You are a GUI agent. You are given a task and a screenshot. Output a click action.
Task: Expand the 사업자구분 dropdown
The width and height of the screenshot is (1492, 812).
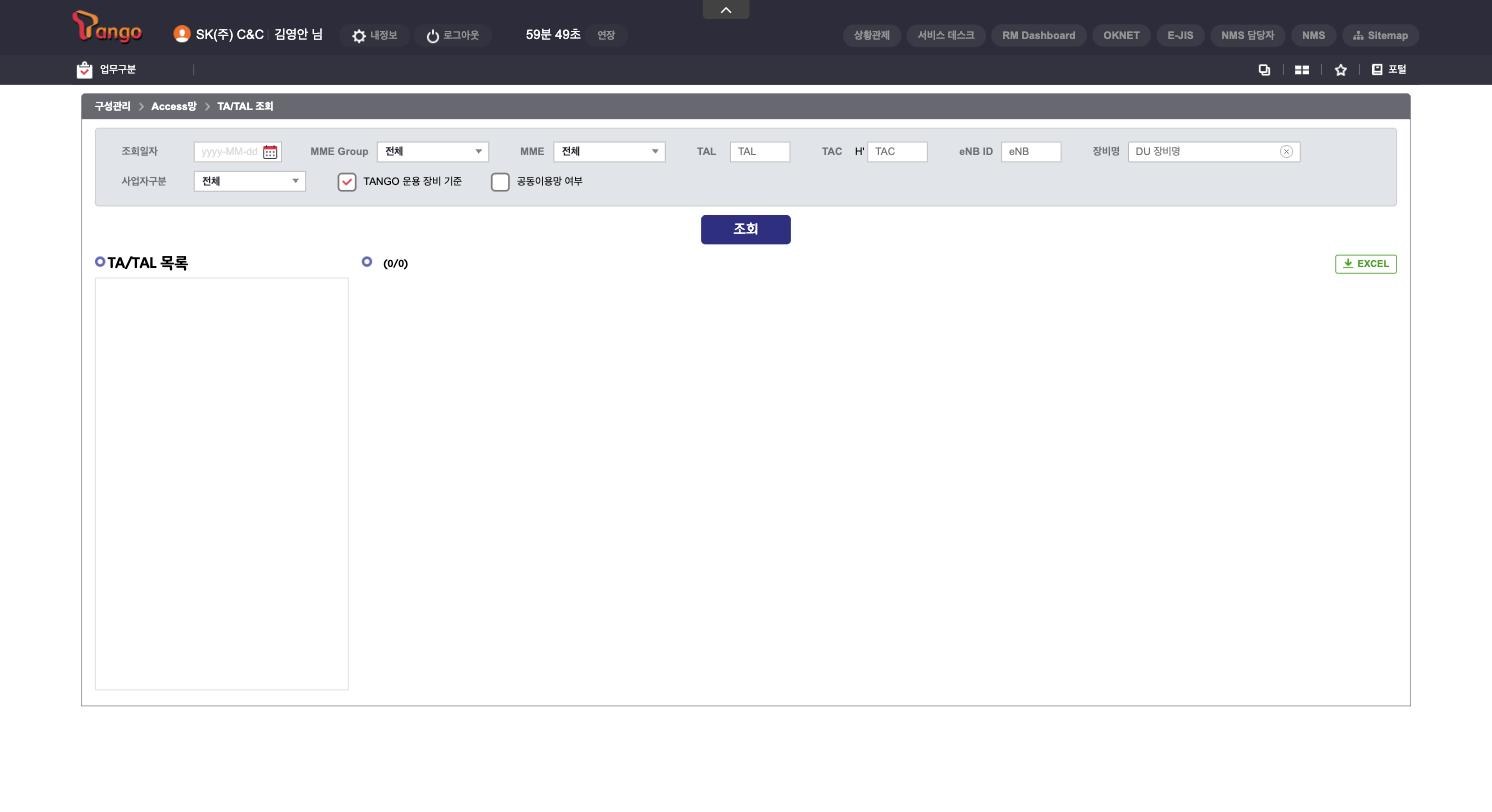(250, 181)
